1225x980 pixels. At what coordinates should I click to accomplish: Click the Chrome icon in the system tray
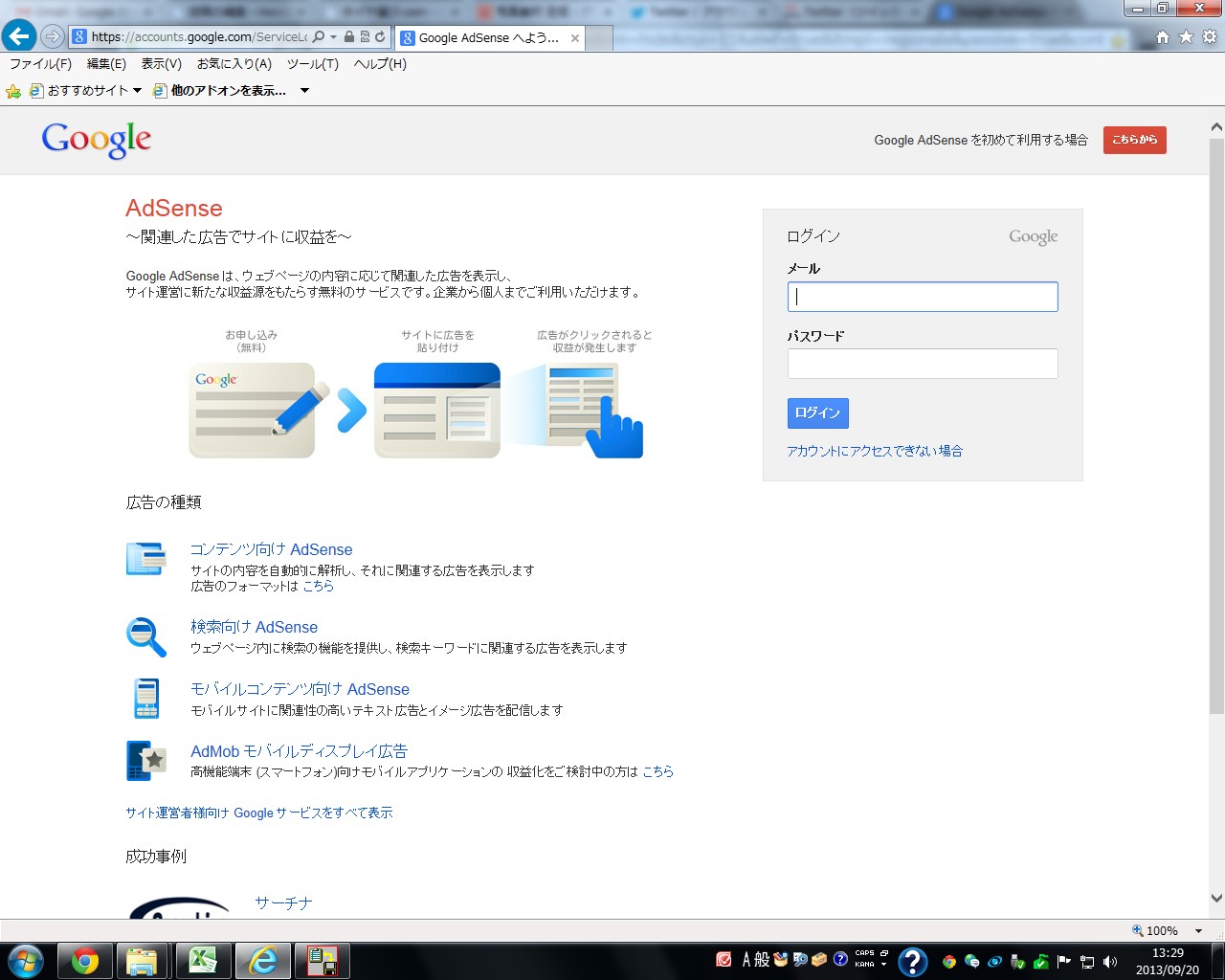pyautogui.click(x=948, y=962)
